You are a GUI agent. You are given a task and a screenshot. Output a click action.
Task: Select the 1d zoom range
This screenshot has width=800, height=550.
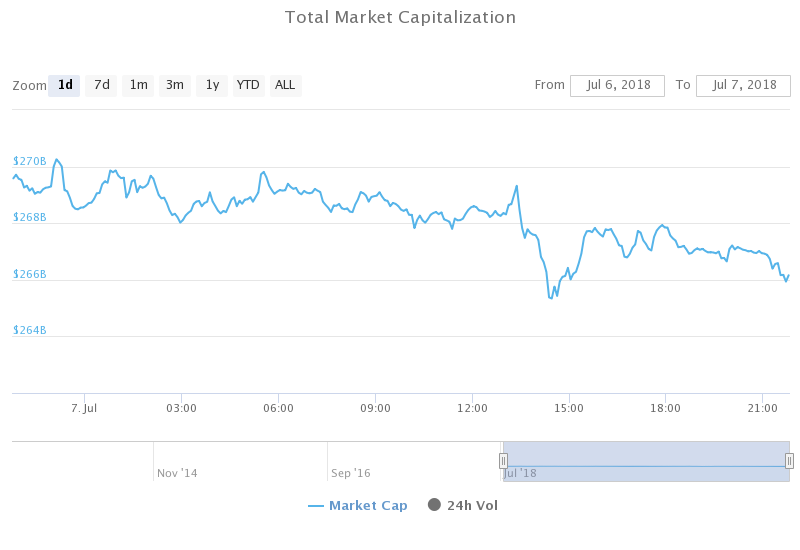tap(65, 85)
